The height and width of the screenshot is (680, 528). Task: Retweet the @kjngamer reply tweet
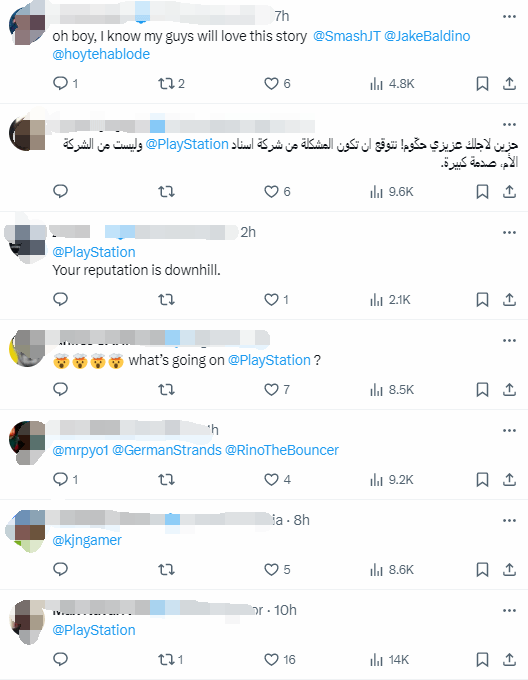166,569
